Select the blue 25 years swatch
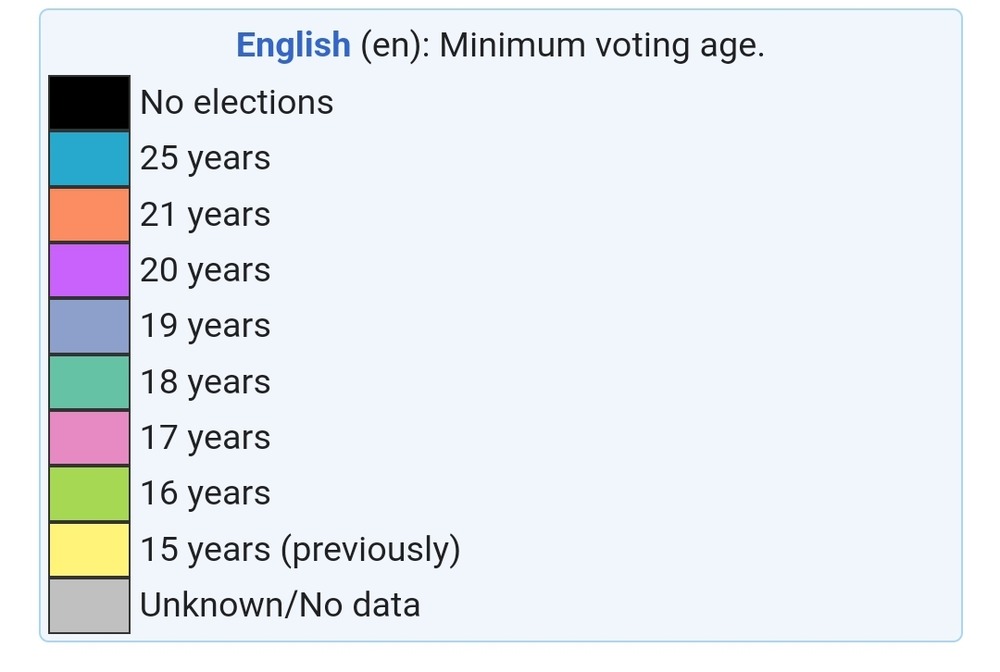This screenshot has height=672, width=1000. tap(89, 159)
